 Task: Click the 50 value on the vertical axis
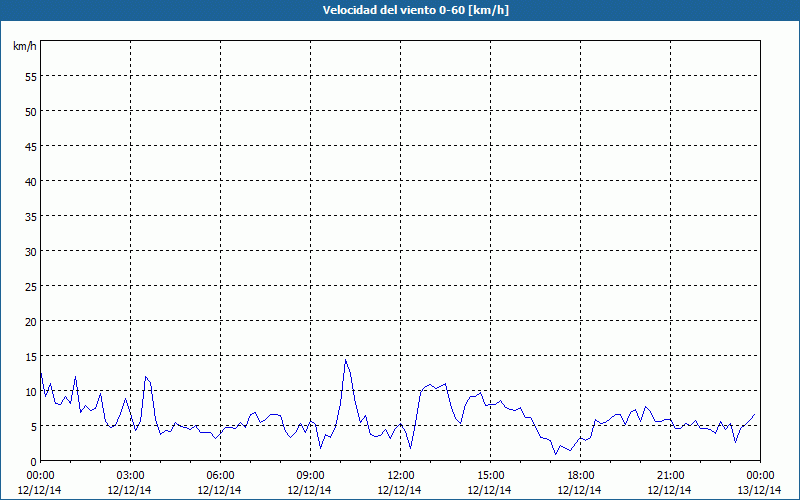(31, 112)
